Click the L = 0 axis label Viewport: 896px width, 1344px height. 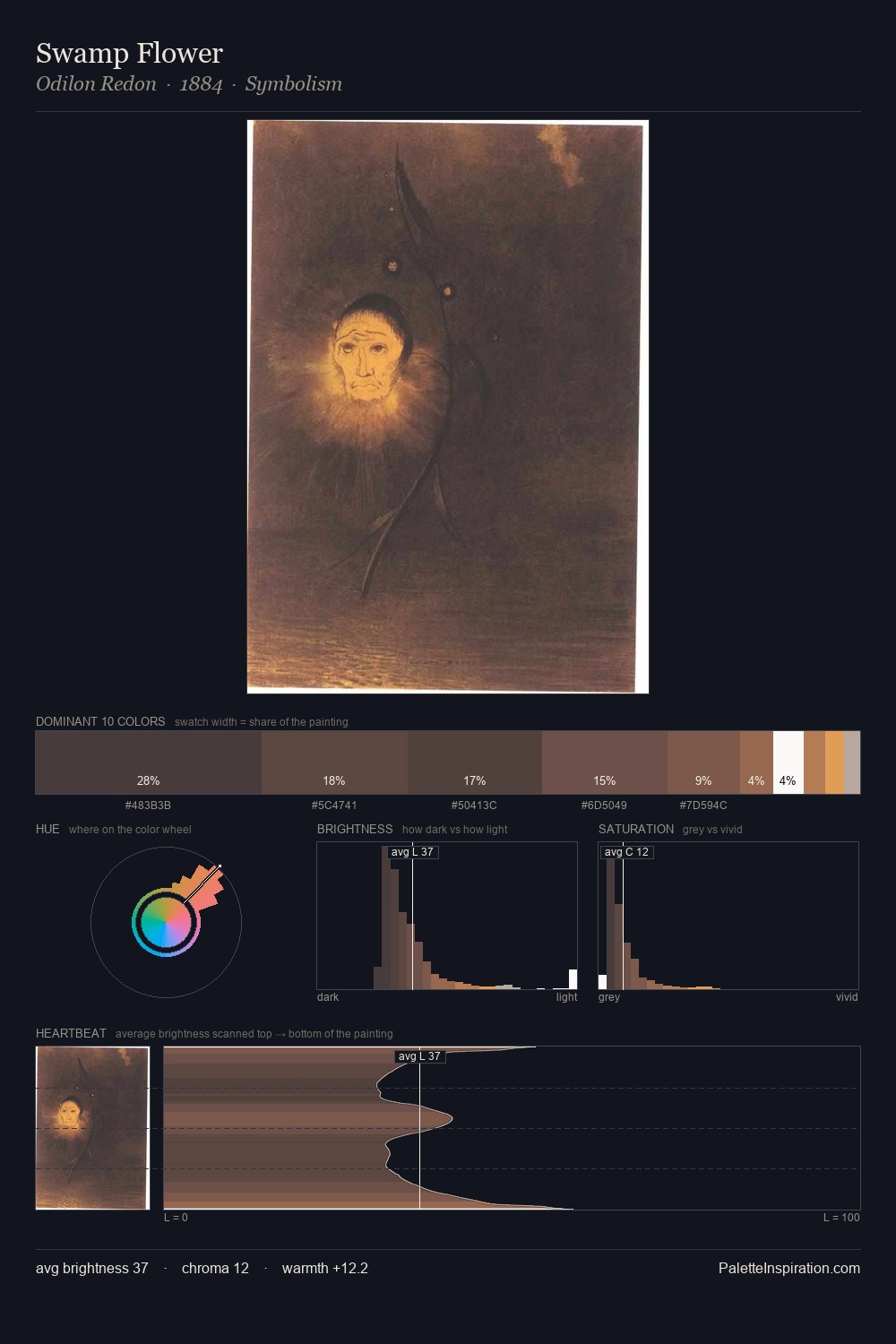click(x=176, y=1218)
